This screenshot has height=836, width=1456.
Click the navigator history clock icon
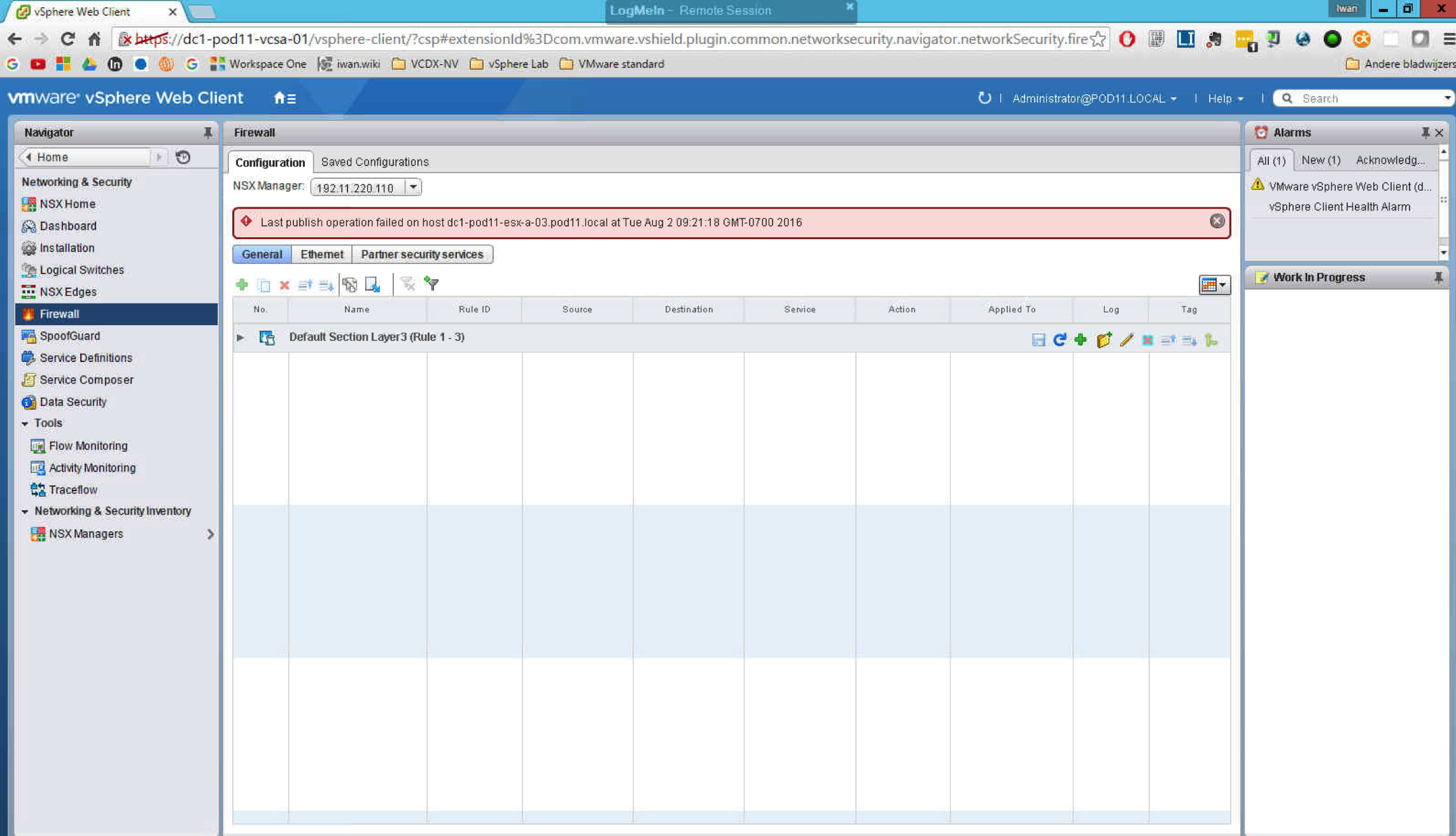[x=183, y=157]
